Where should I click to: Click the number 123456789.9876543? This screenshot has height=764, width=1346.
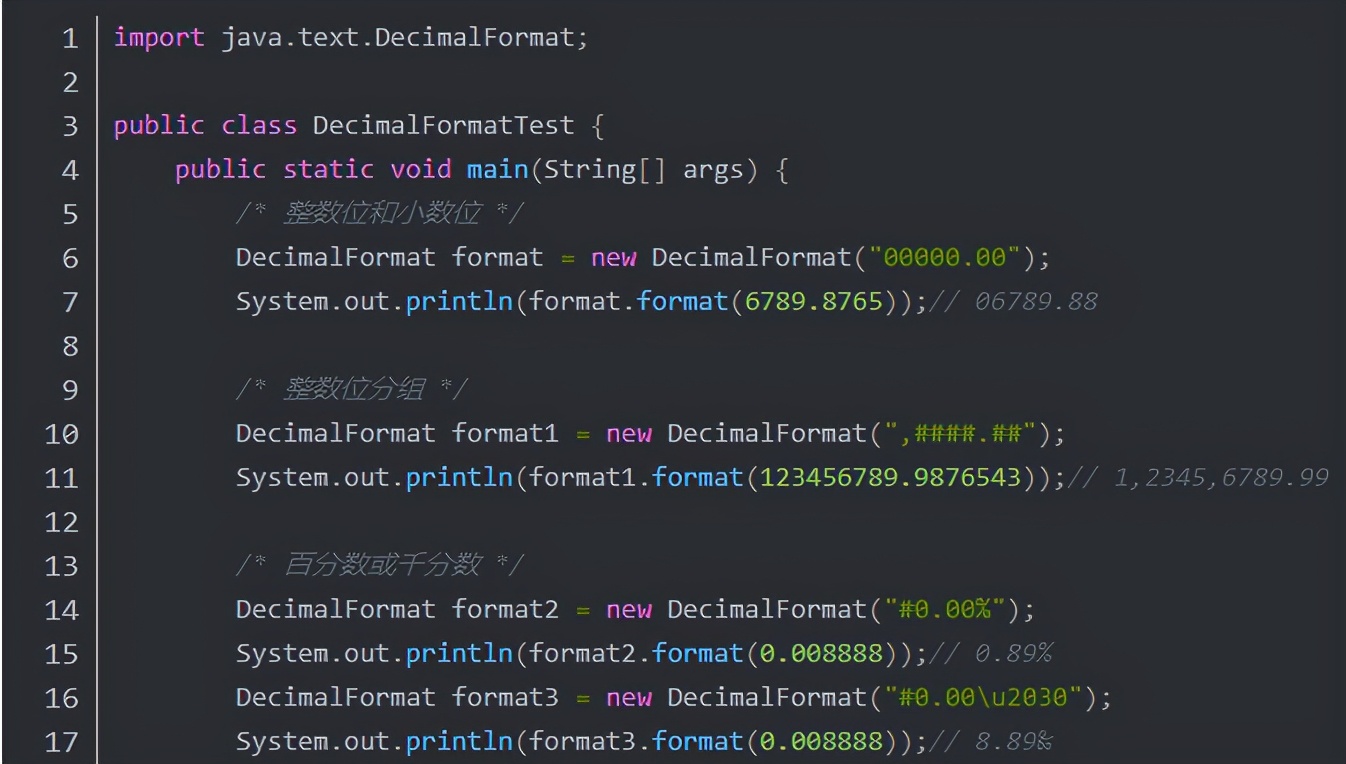pos(890,478)
